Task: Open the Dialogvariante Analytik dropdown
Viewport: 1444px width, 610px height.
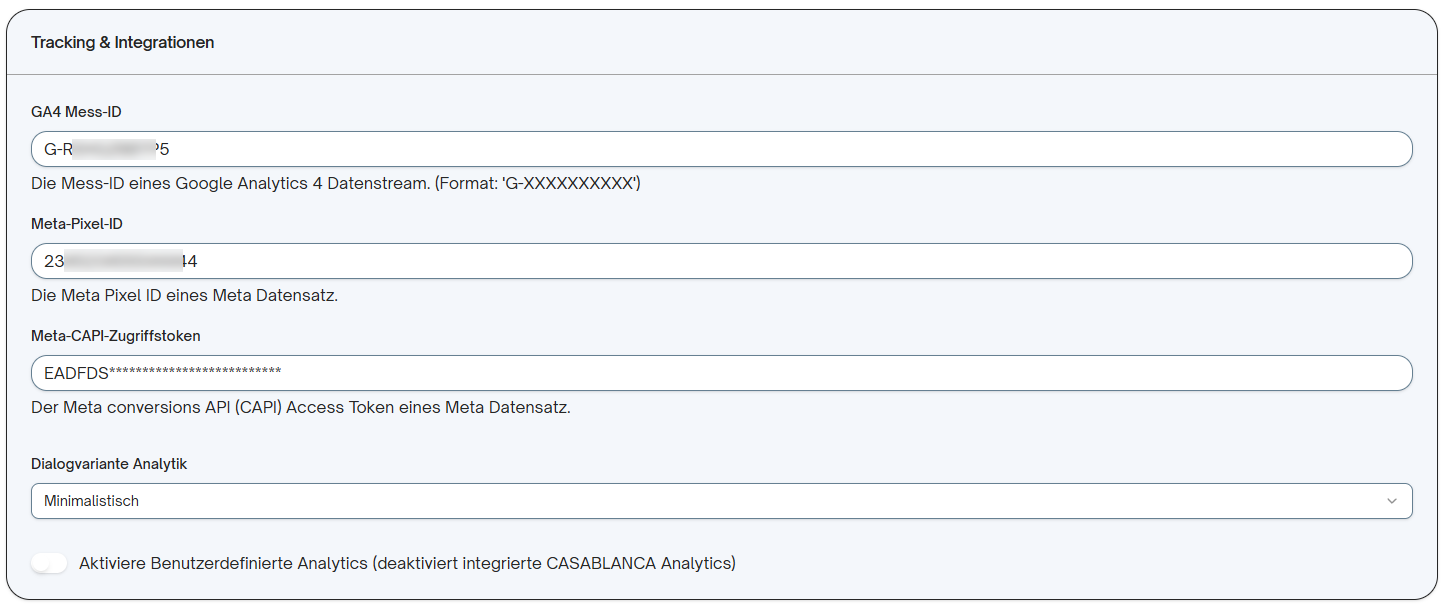Action: pyautogui.click(x=721, y=501)
